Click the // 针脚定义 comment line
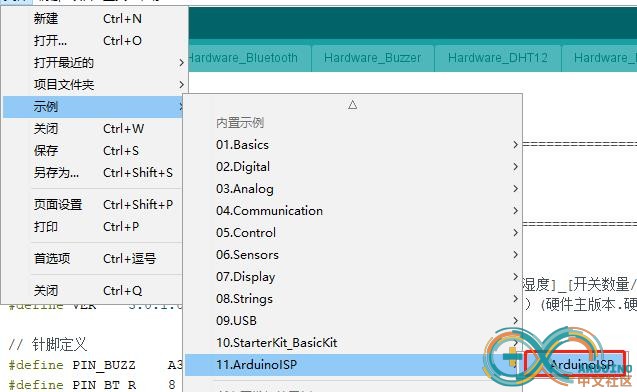 click(x=48, y=344)
